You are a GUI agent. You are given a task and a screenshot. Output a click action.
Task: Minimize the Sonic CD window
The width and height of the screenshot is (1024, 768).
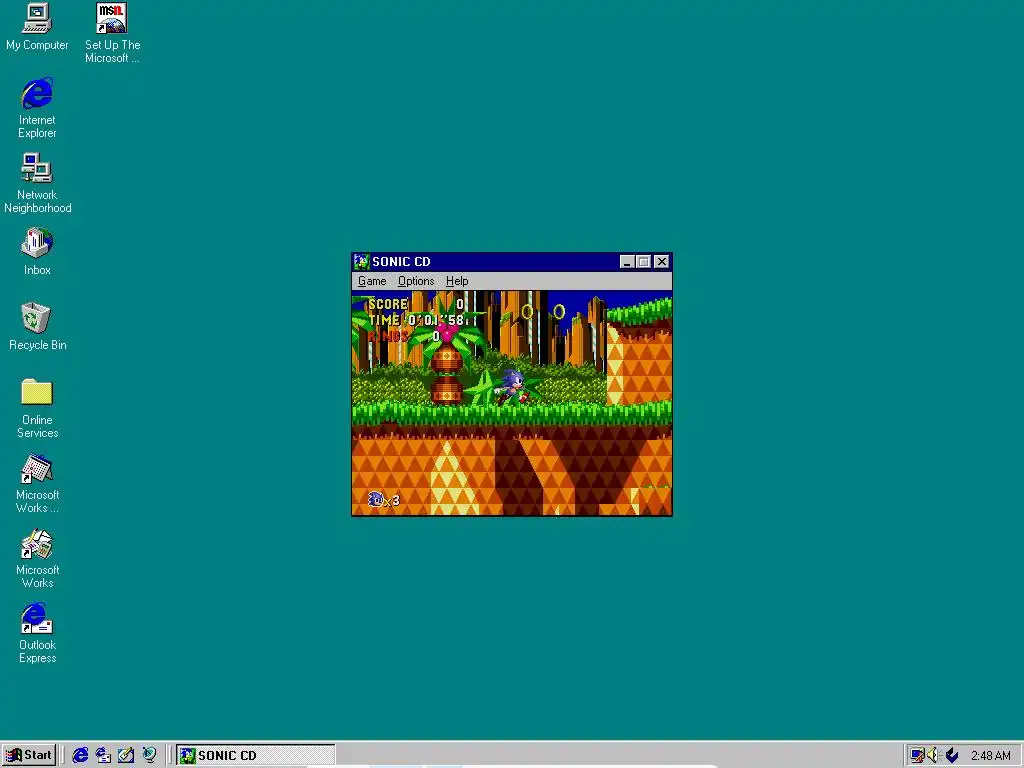pos(627,262)
